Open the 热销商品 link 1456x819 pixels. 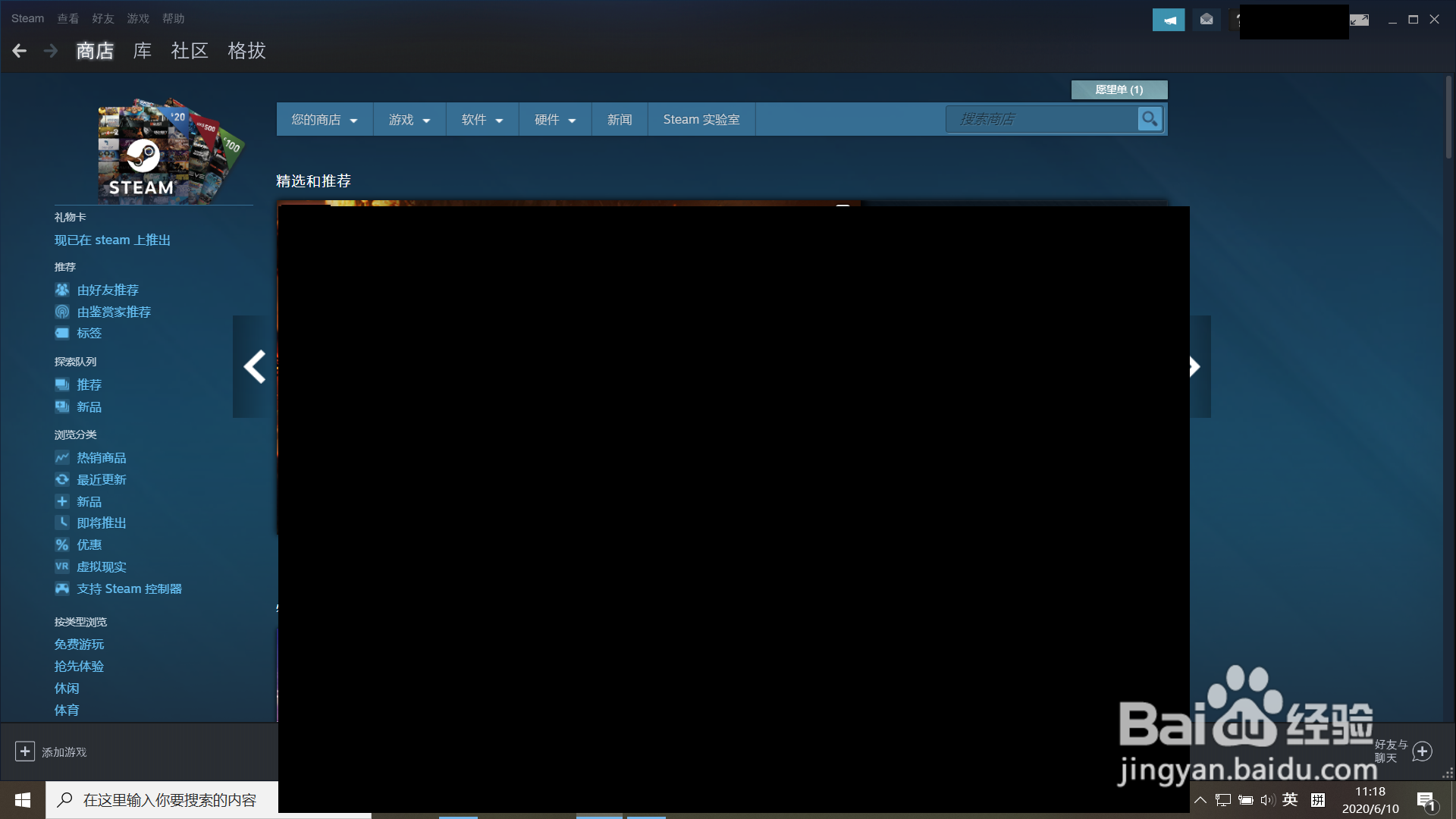point(102,457)
